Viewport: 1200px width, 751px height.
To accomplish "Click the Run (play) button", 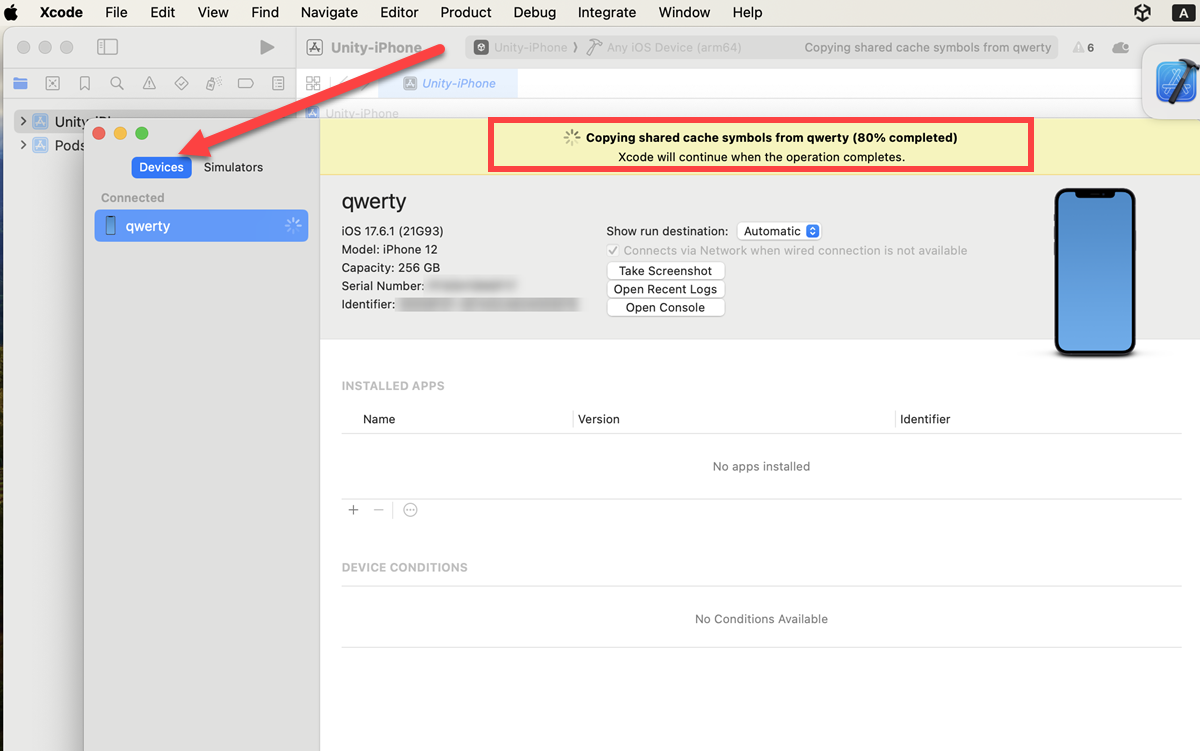I will (x=266, y=47).
